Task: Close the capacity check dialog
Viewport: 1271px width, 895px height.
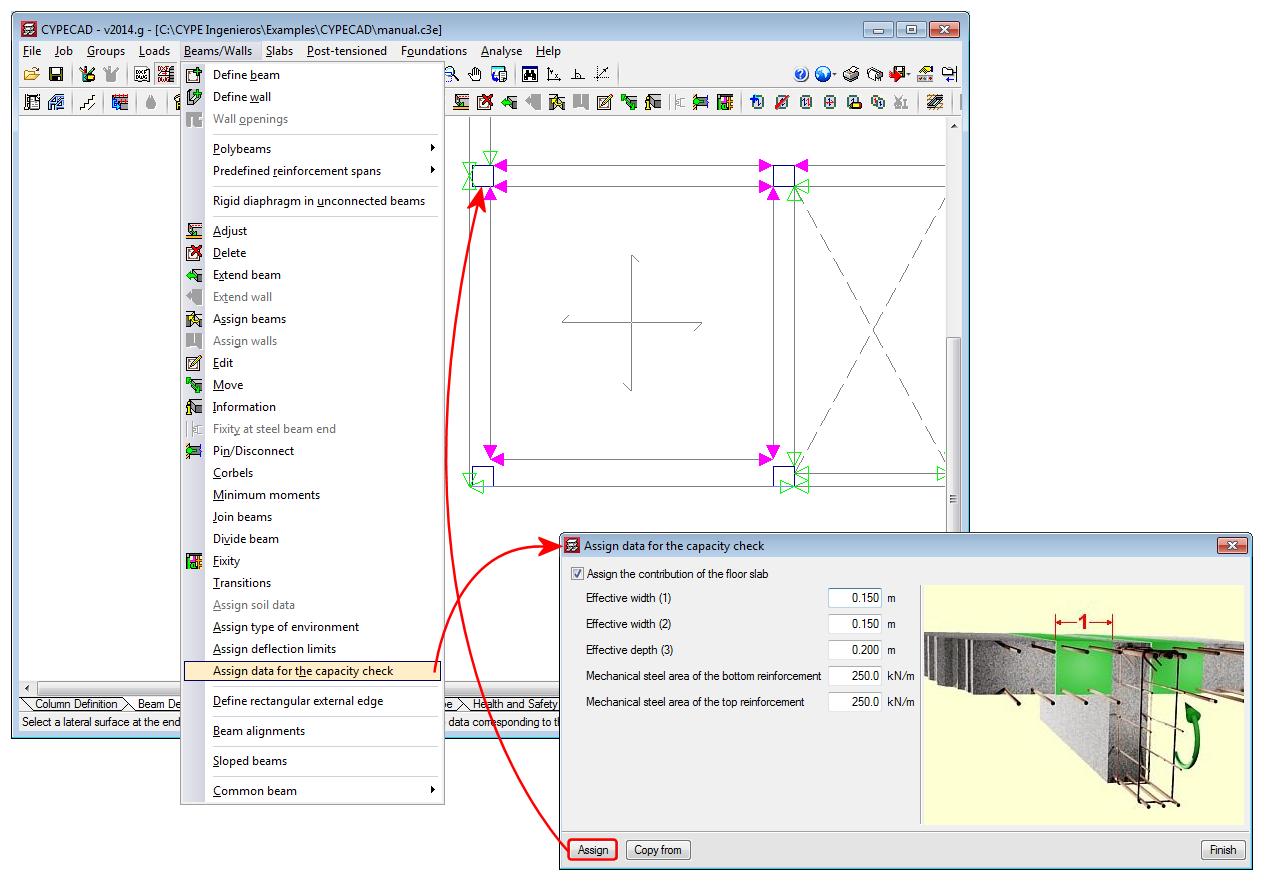Action: coord(1232,546)
